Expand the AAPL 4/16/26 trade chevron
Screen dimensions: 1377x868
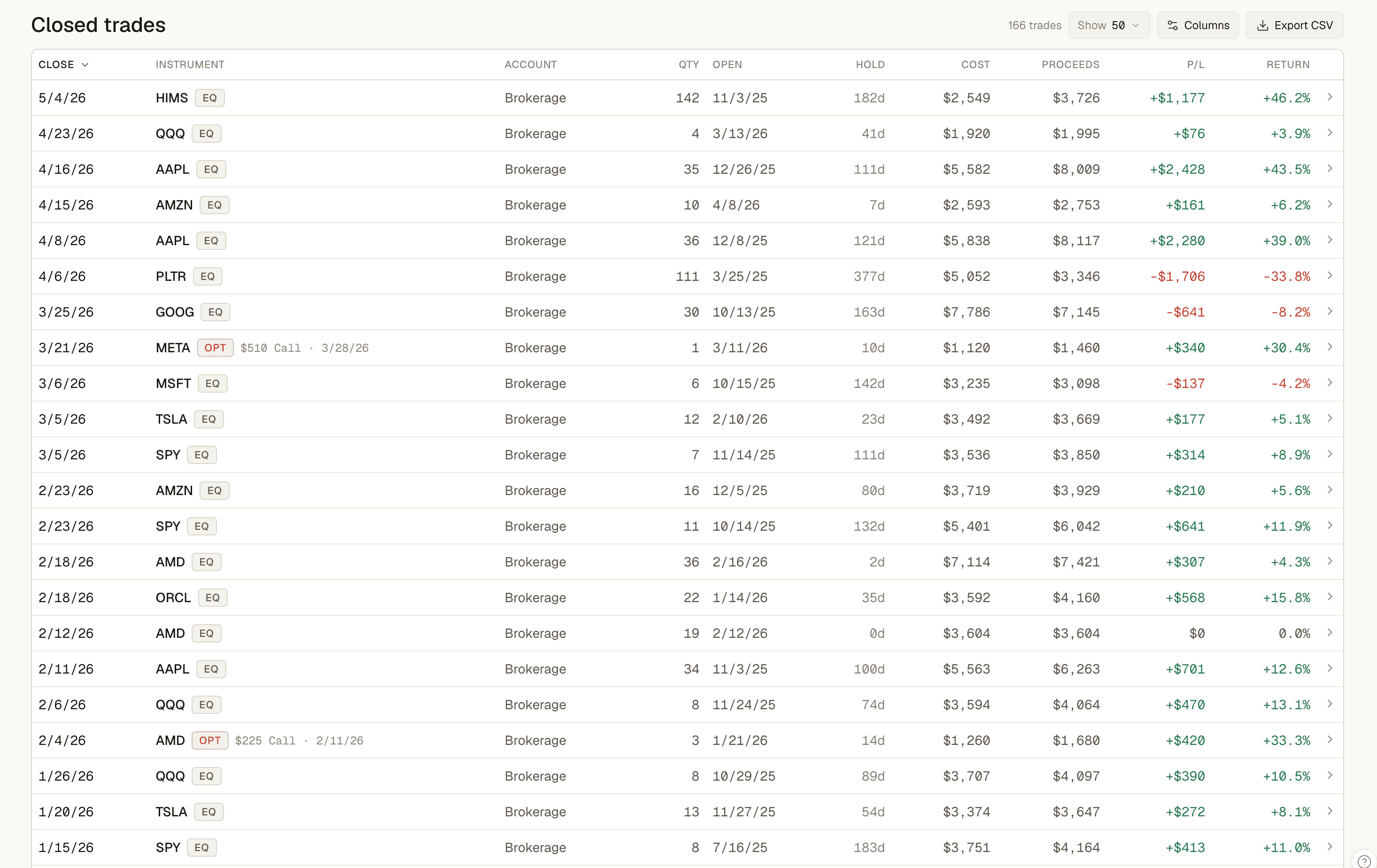tap(1330, 169)
